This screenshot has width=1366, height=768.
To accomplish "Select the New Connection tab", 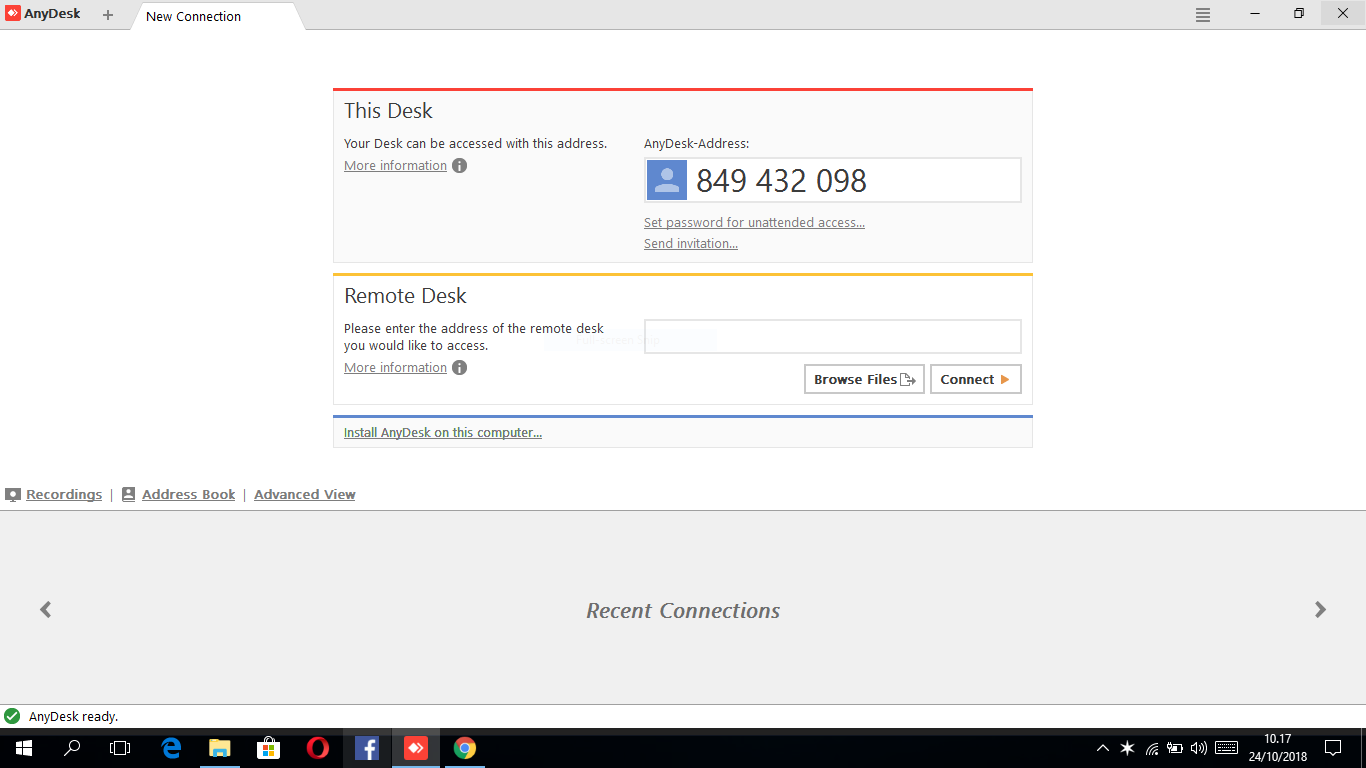I will pos(194,16).
